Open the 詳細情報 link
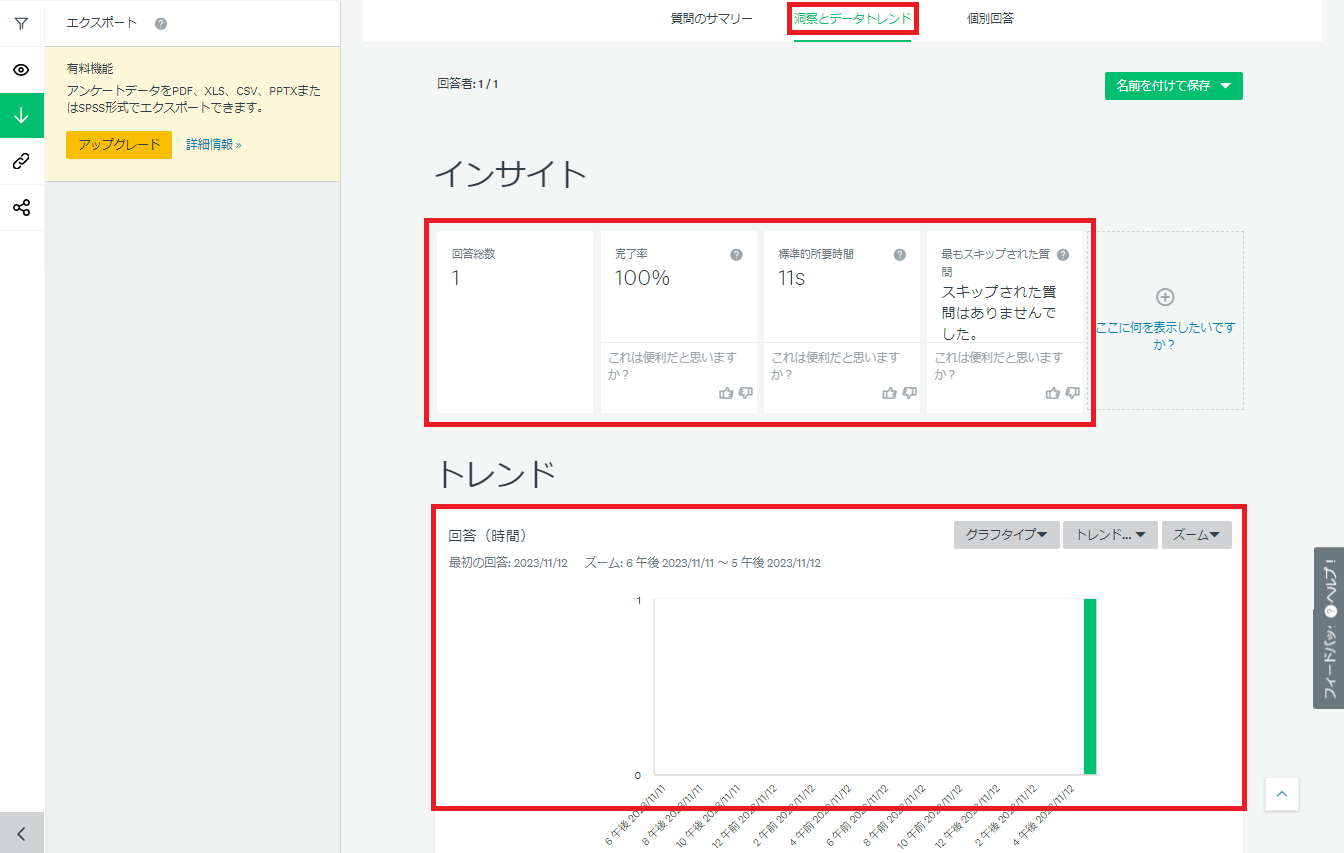The height and width of the screenshot is (853, 1344). click(x=213, y=145)
